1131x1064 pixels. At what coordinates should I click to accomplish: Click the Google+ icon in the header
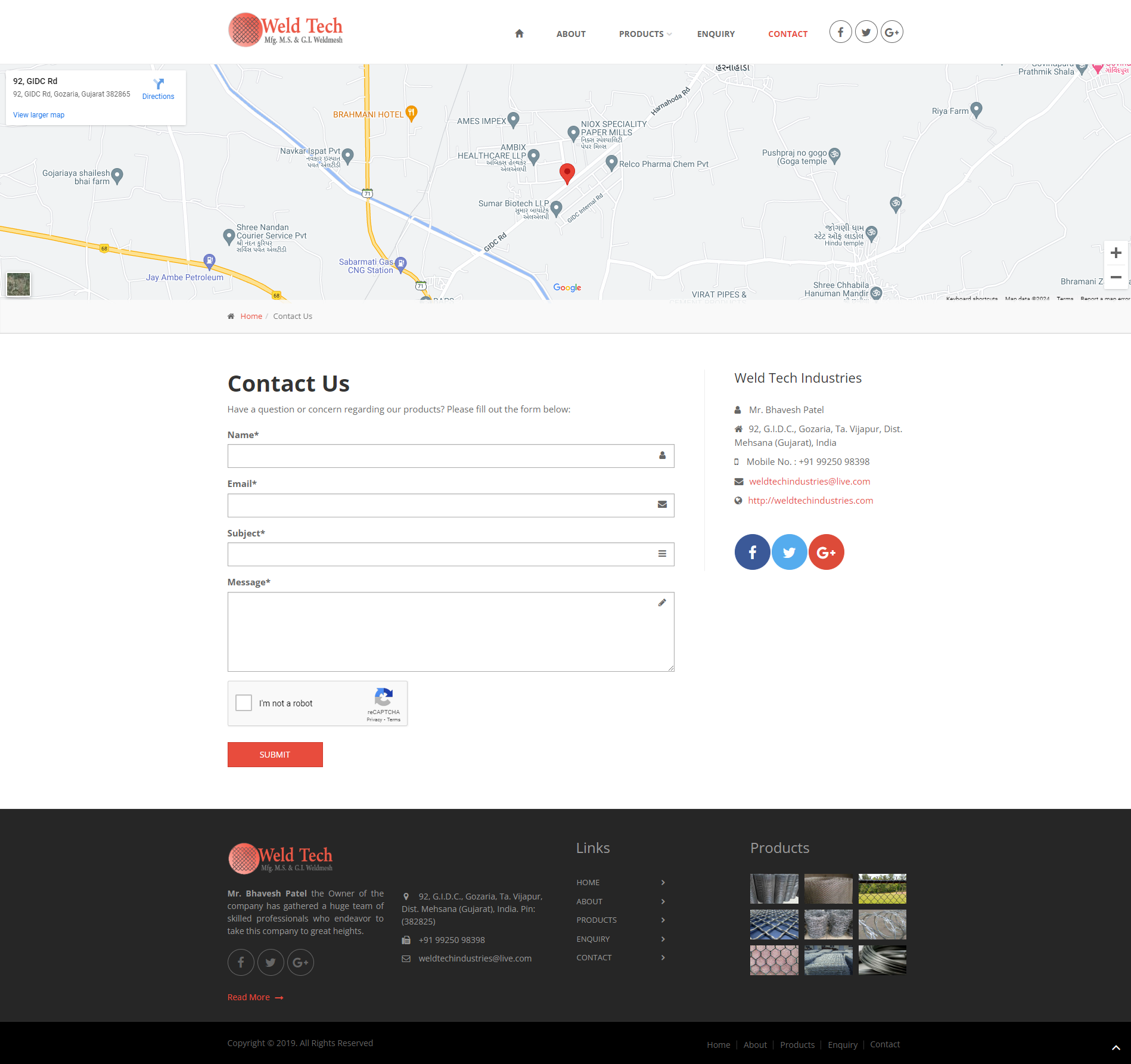(x=891, y=32)
